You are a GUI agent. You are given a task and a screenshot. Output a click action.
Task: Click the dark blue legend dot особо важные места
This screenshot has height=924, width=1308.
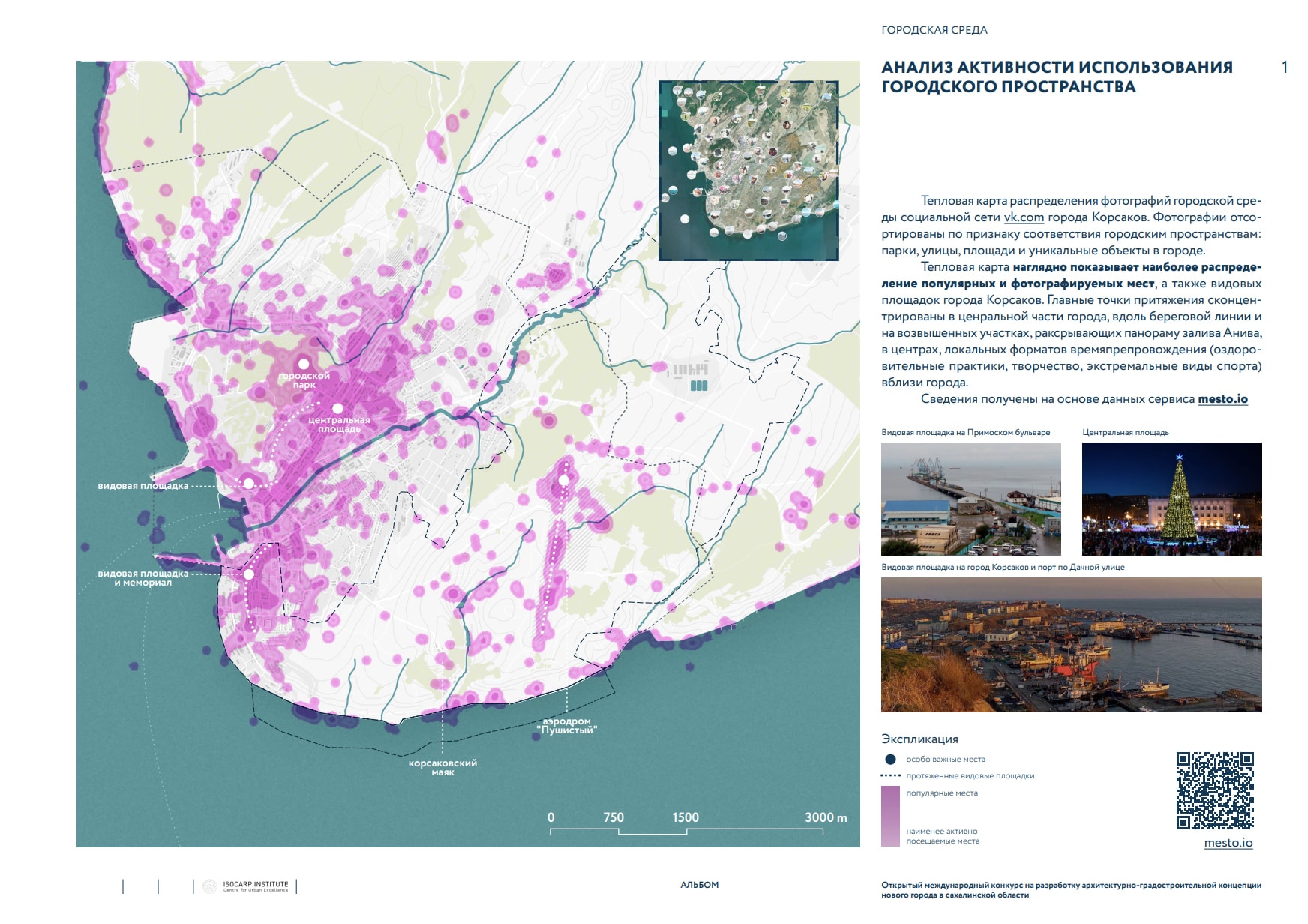[x=890, y=759]
